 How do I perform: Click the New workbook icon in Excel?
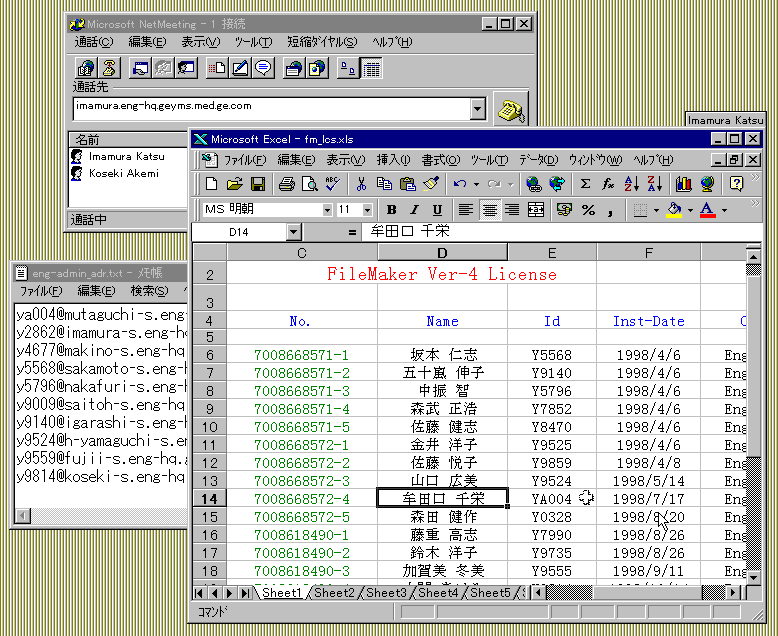pos(211,184)
